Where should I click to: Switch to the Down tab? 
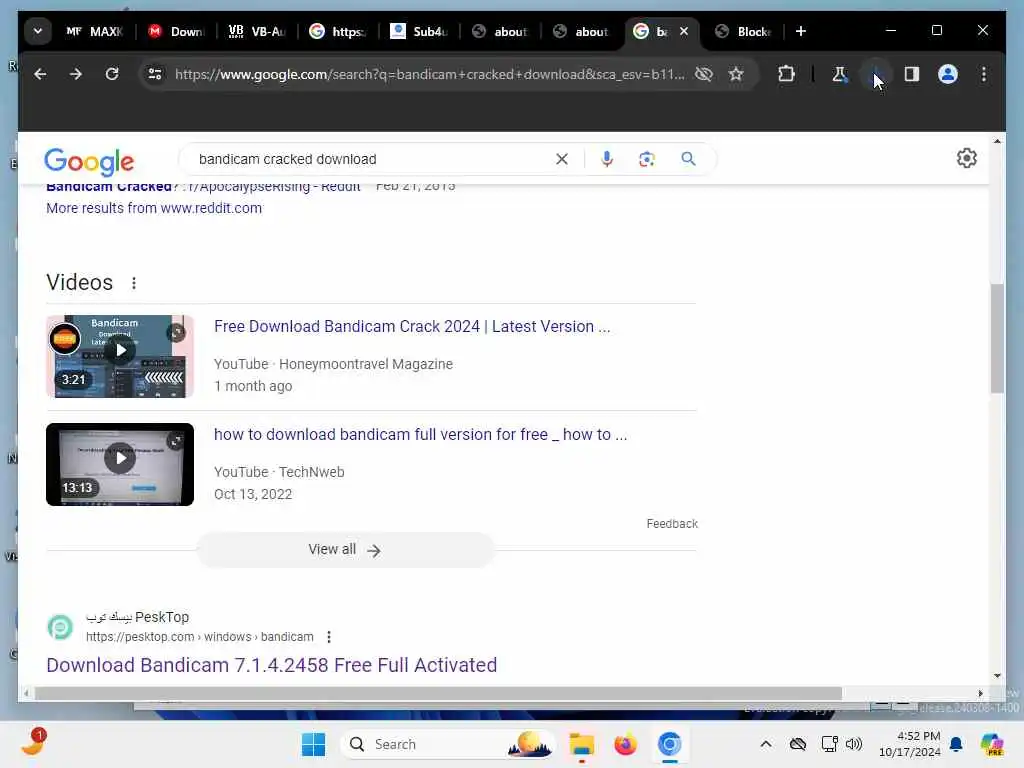(x=176, y=31)
